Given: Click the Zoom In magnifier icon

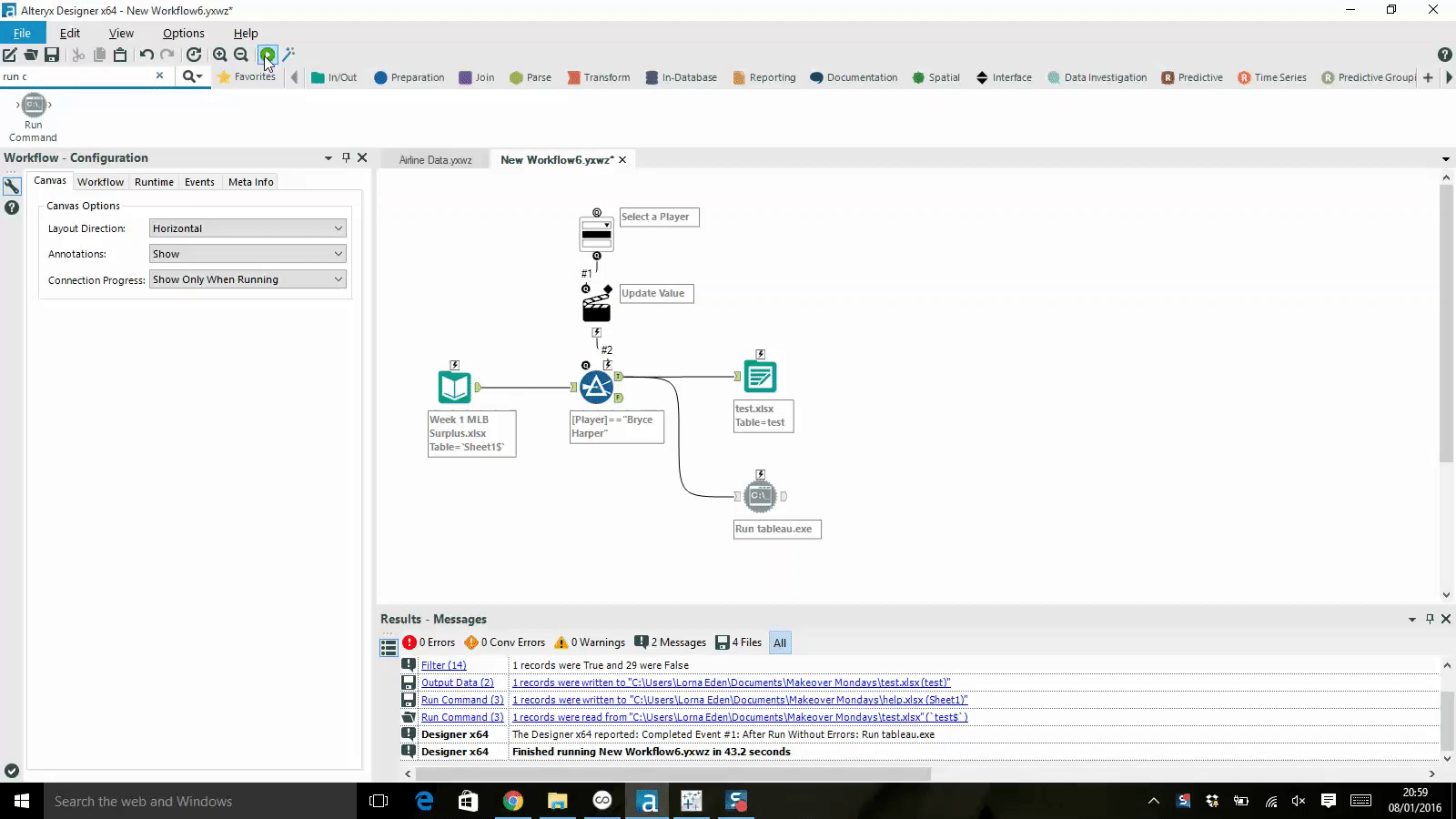Looking at the screenshot, I should (x=219, y=55).
